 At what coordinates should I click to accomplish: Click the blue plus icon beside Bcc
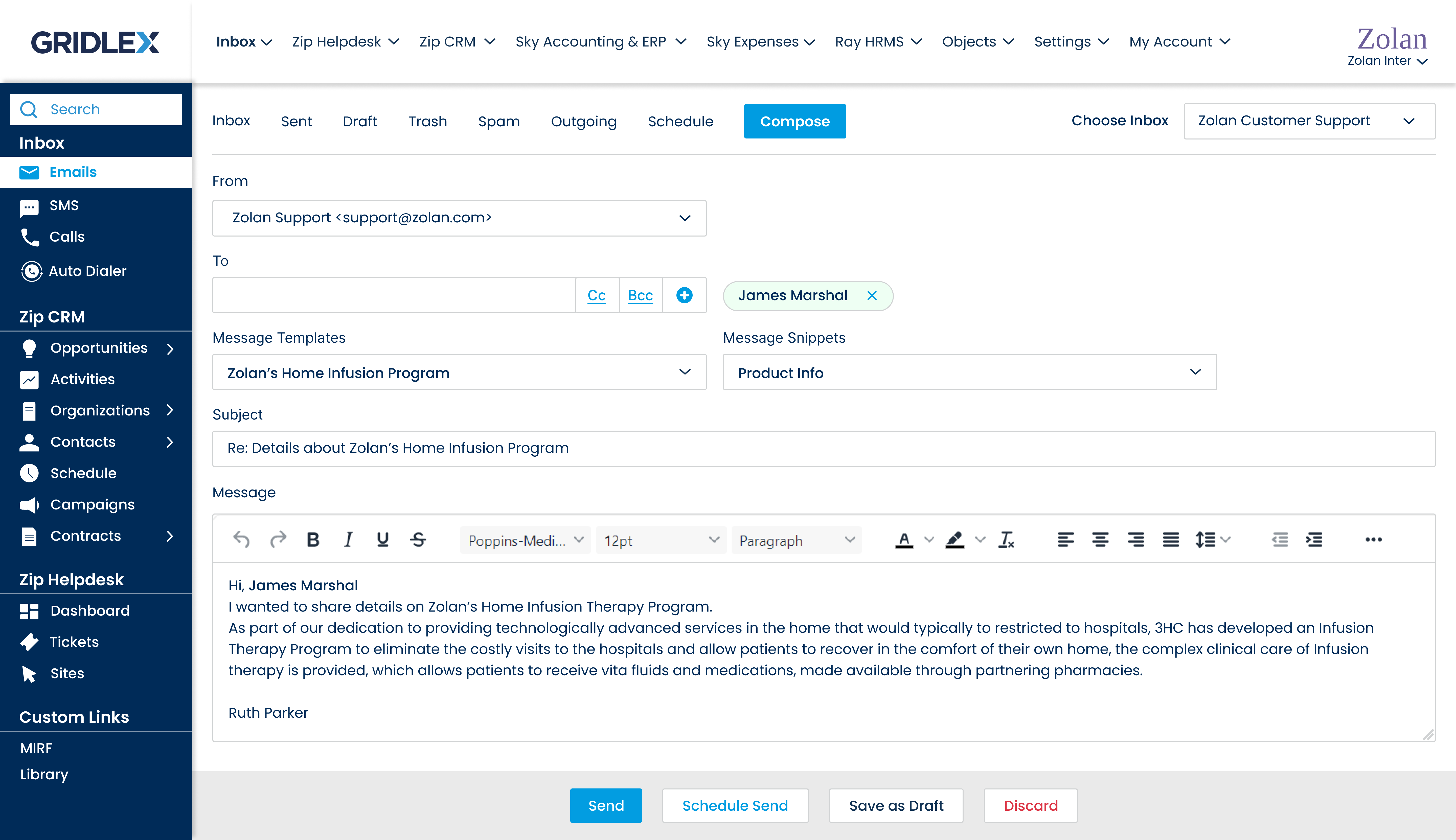685,295
